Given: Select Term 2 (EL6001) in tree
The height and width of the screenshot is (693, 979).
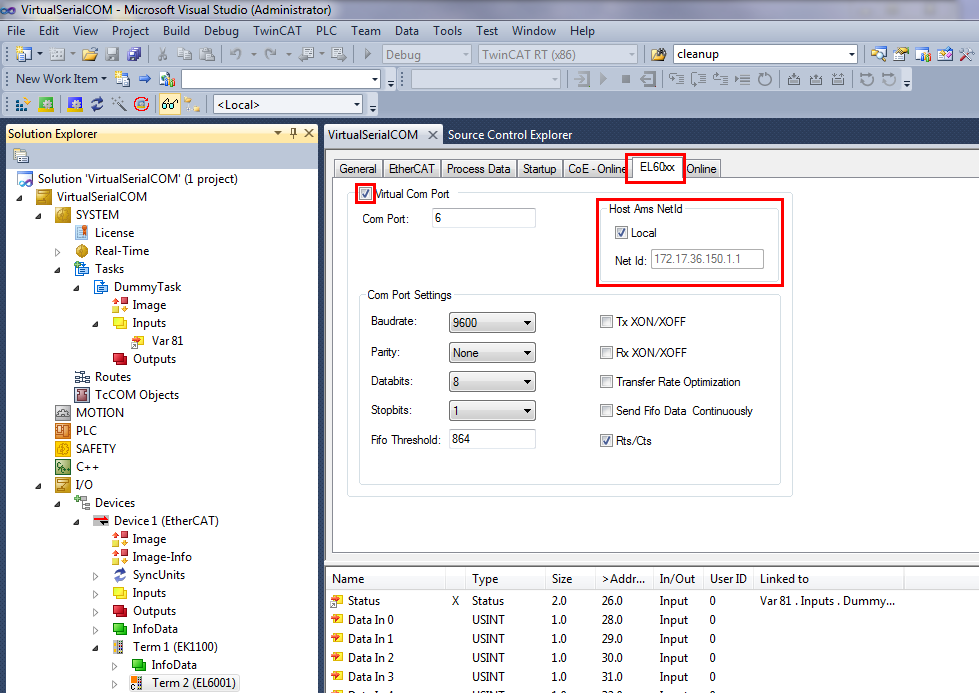Looking at the screenshot, I should (194, 682).
